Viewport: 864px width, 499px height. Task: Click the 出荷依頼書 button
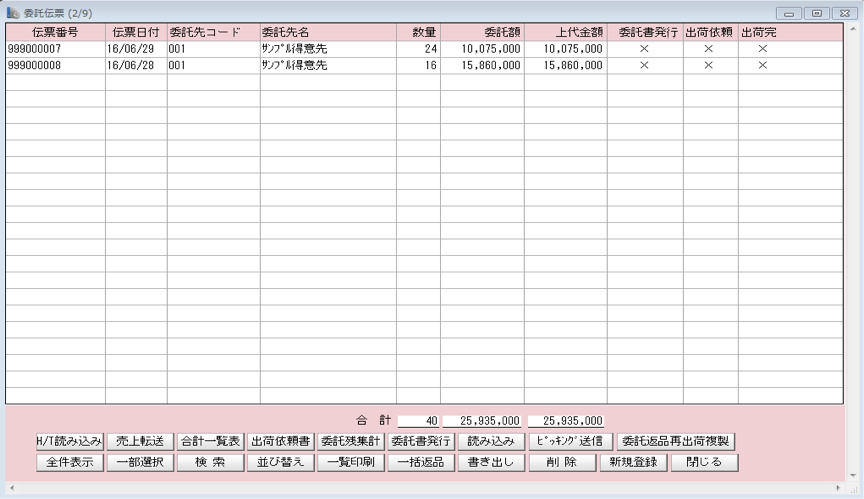click(x=281, y=441)
